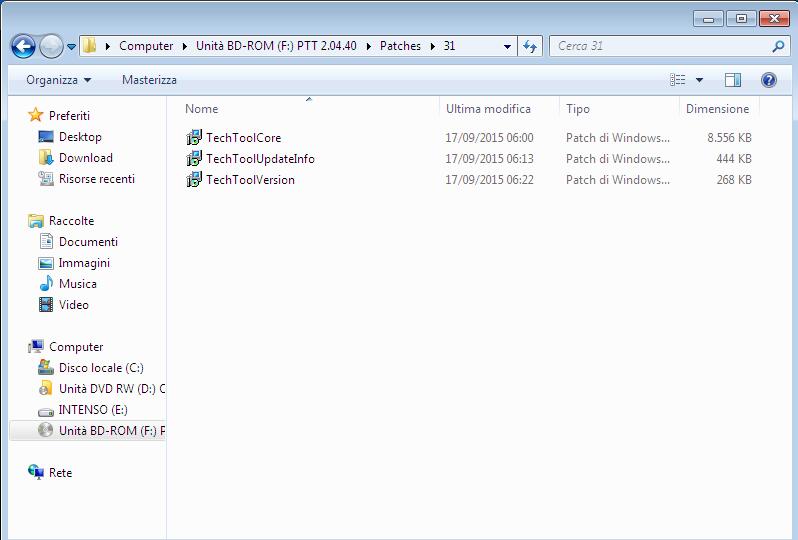The width and height of the screenshot is (798, 540).
Task: Change view with the view mode icon
Action: pos(677,80)
